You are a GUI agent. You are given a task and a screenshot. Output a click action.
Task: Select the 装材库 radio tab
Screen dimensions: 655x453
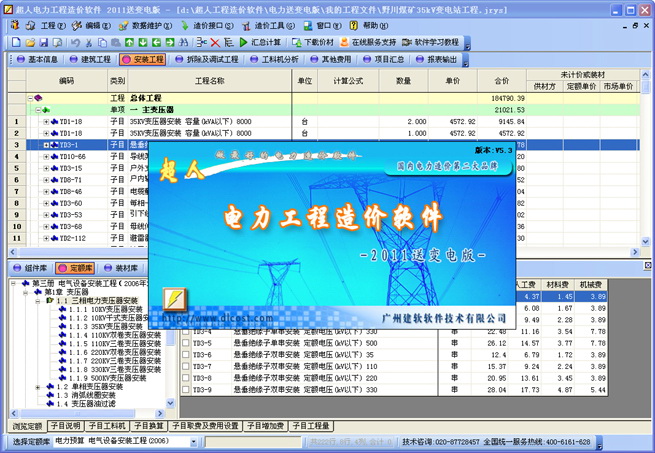121,268
